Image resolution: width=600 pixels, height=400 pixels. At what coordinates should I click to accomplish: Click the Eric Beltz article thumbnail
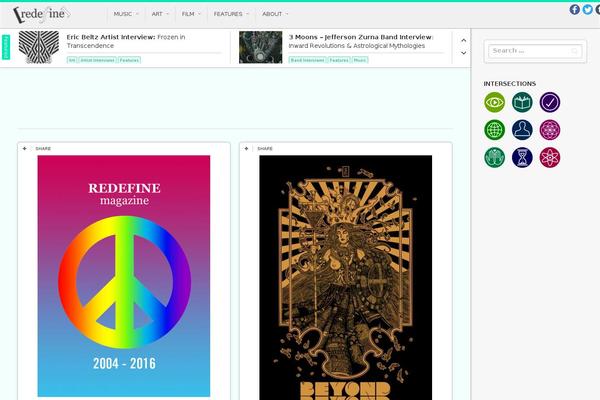click(39, 47)
